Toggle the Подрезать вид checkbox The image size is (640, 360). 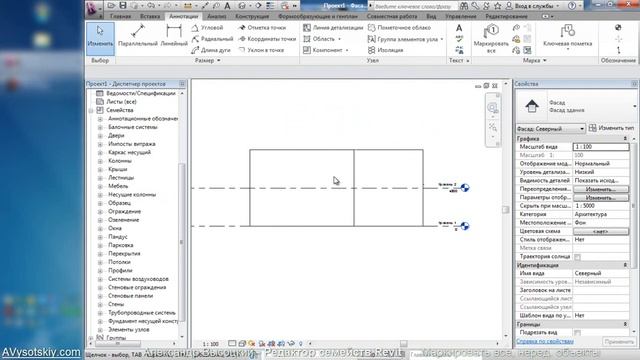(577, 333)
